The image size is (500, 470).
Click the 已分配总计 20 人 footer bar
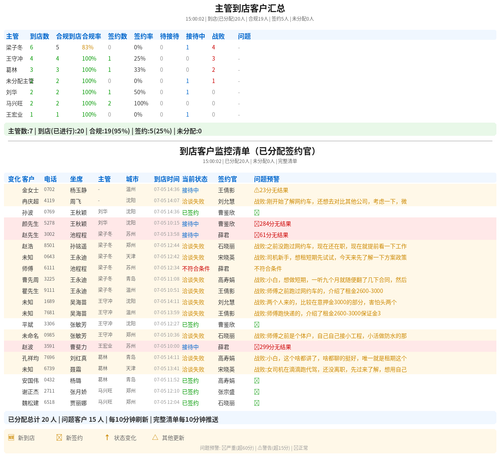250,419
